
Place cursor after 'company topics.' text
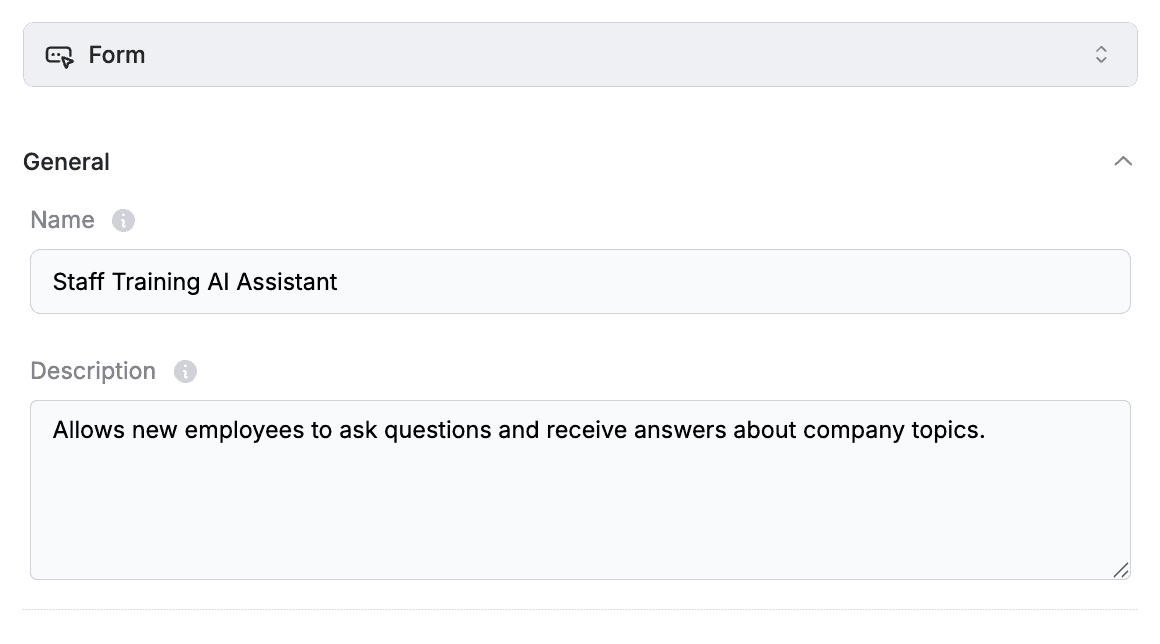point(987,430)
